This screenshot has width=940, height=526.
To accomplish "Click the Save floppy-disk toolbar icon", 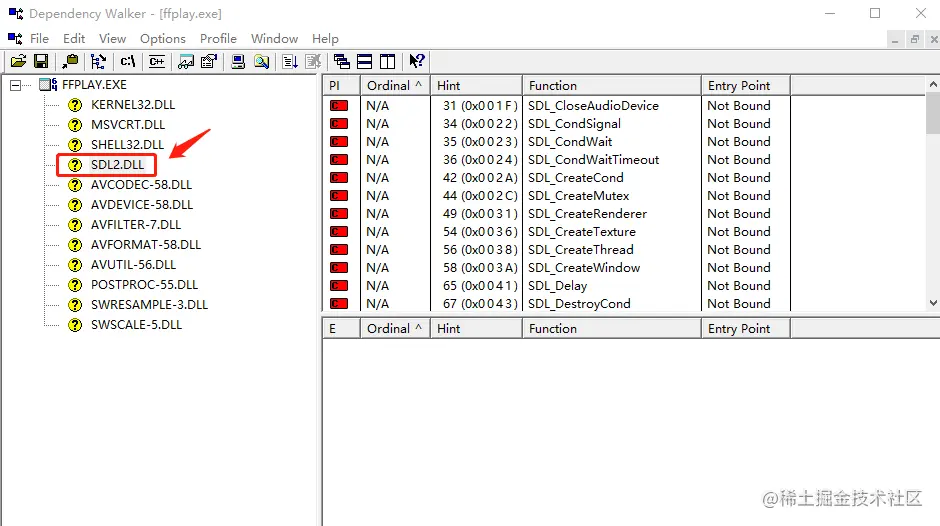I will pyautogui.click(x=41, y=61).
